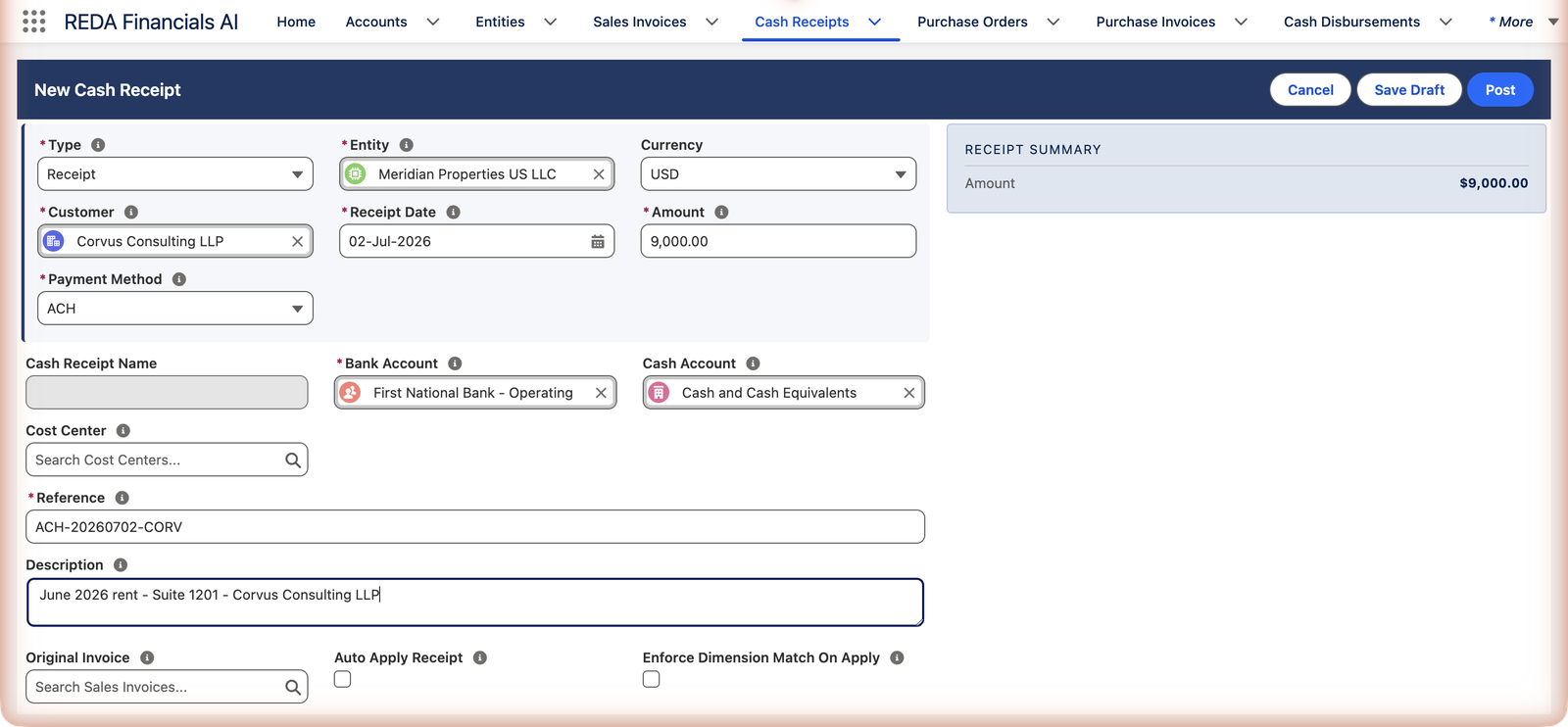Click the info icon beside Customer label

click(x=131, y=213)
